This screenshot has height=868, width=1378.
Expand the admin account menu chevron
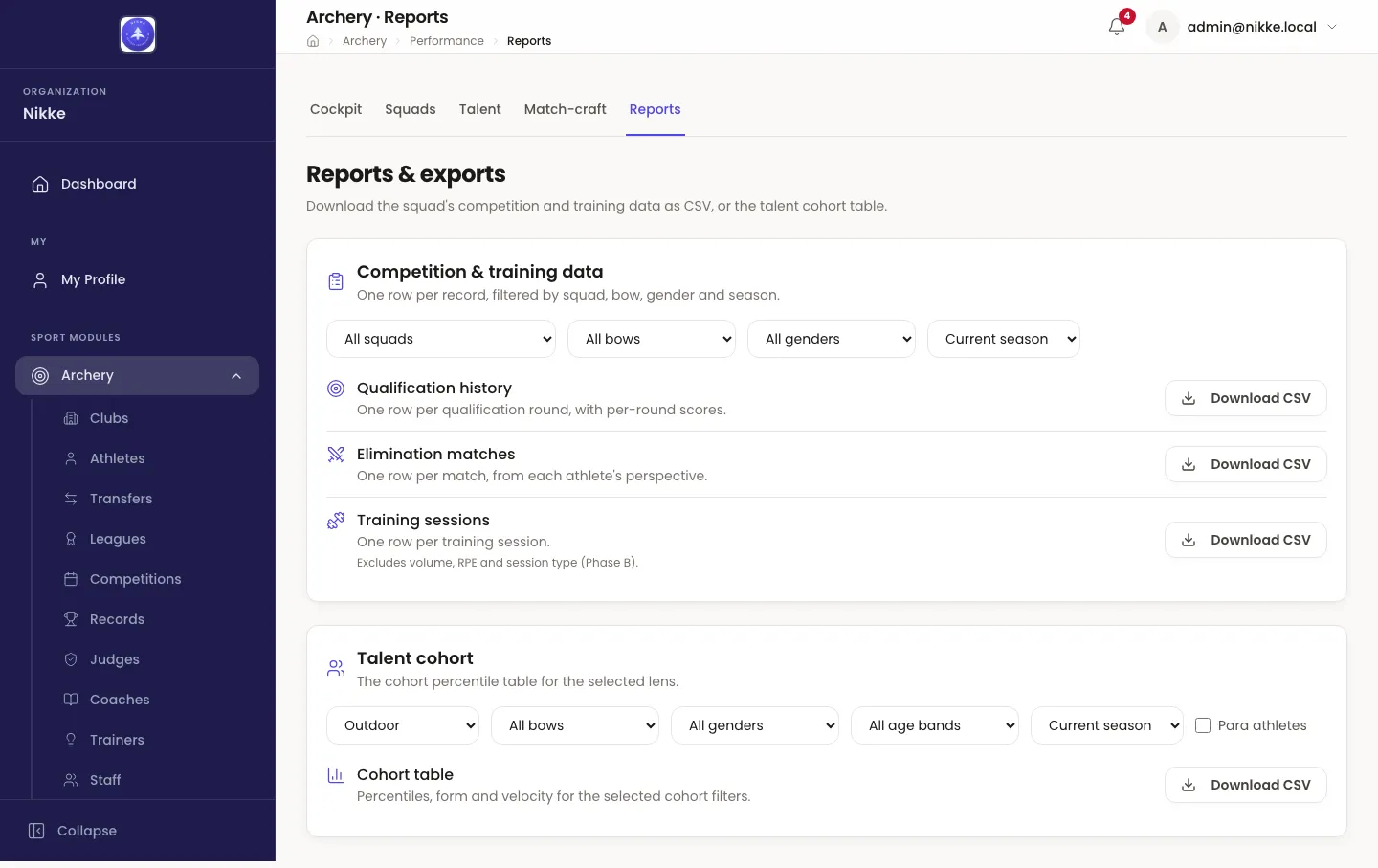coord(1332,27)
